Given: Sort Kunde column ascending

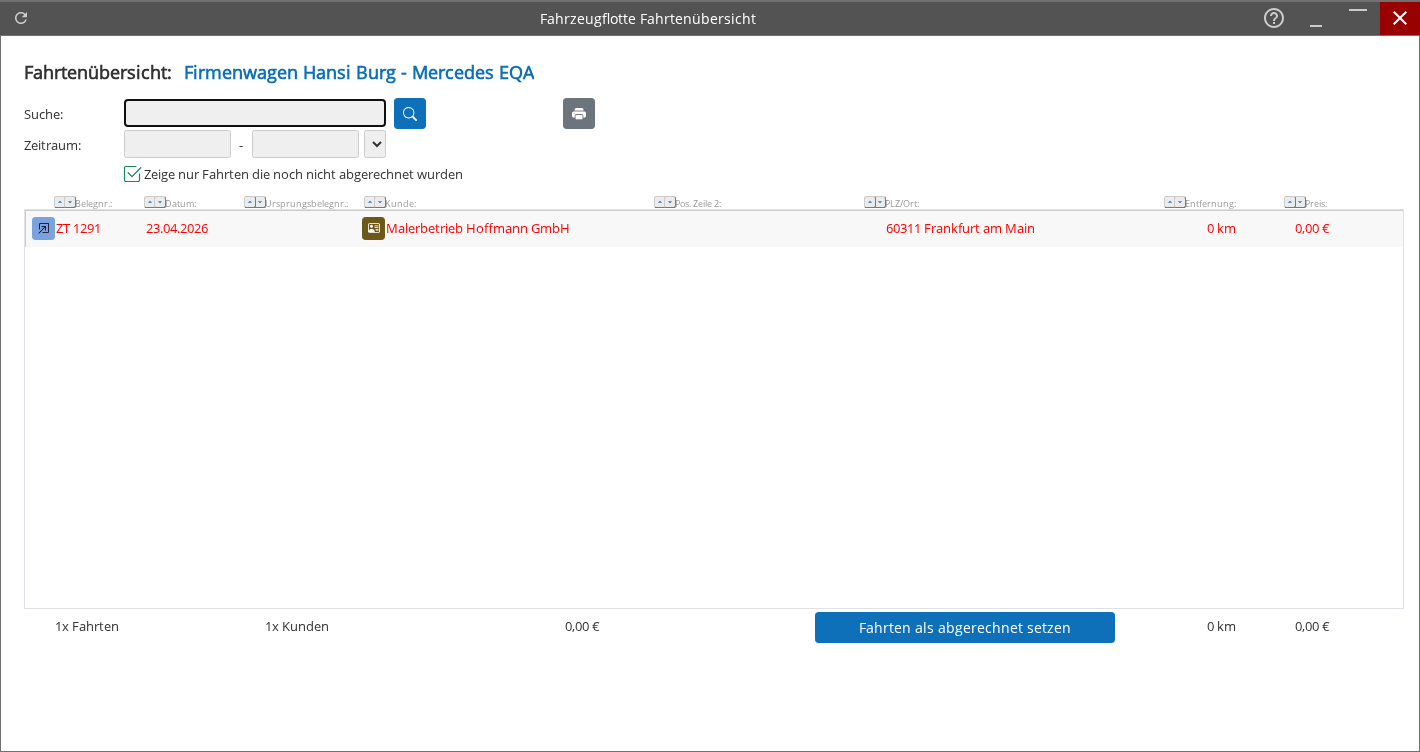Looking at the screenshot, I should (370, 202).
